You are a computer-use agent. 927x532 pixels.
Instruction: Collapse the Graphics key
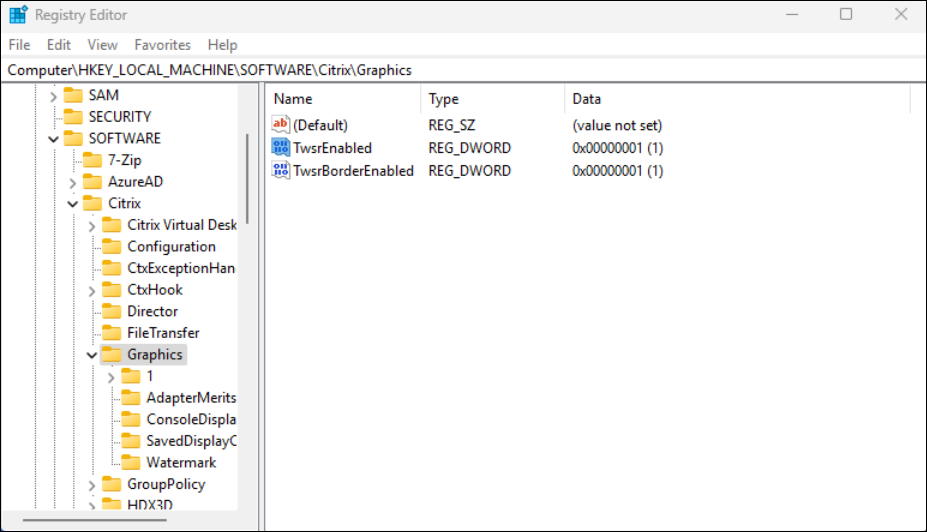tap(92, 355)
